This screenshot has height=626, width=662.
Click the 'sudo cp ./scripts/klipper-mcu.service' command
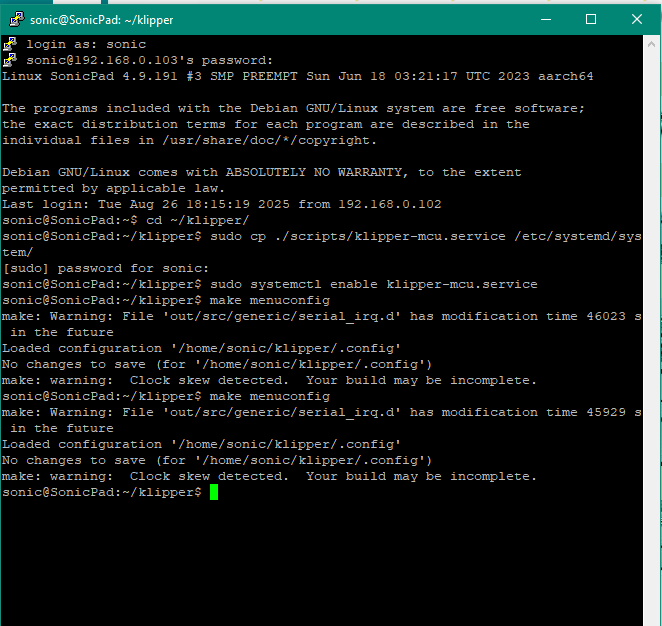coord(322,244)
